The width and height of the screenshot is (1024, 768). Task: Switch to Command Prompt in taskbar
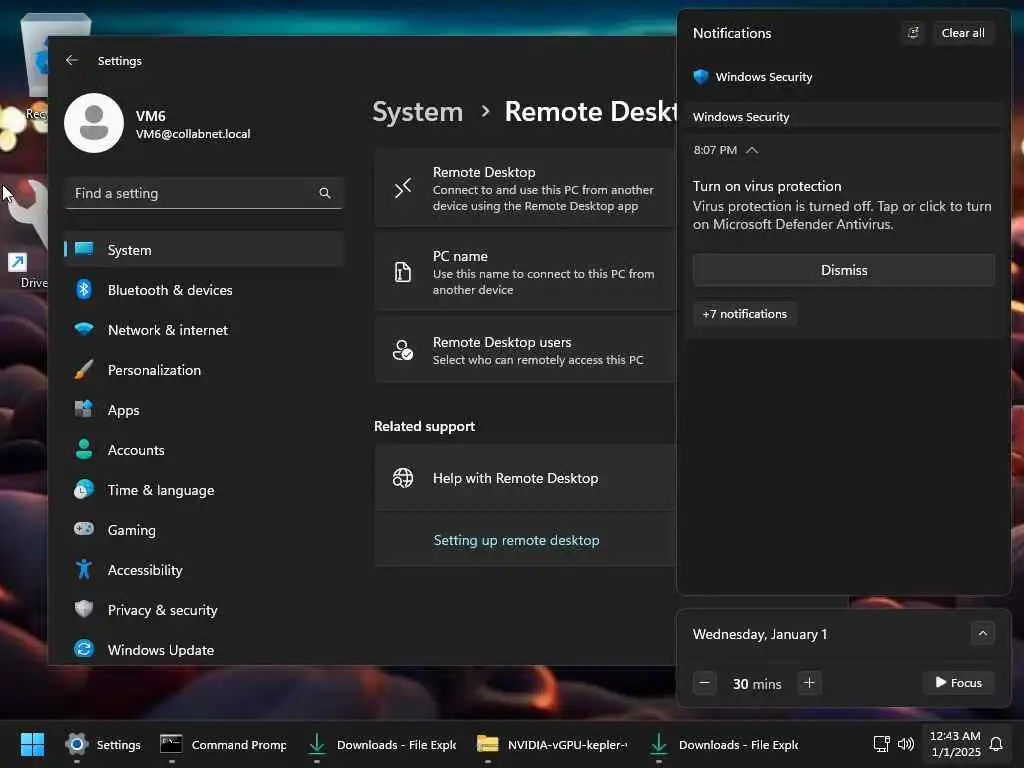[x=224, y=744]
